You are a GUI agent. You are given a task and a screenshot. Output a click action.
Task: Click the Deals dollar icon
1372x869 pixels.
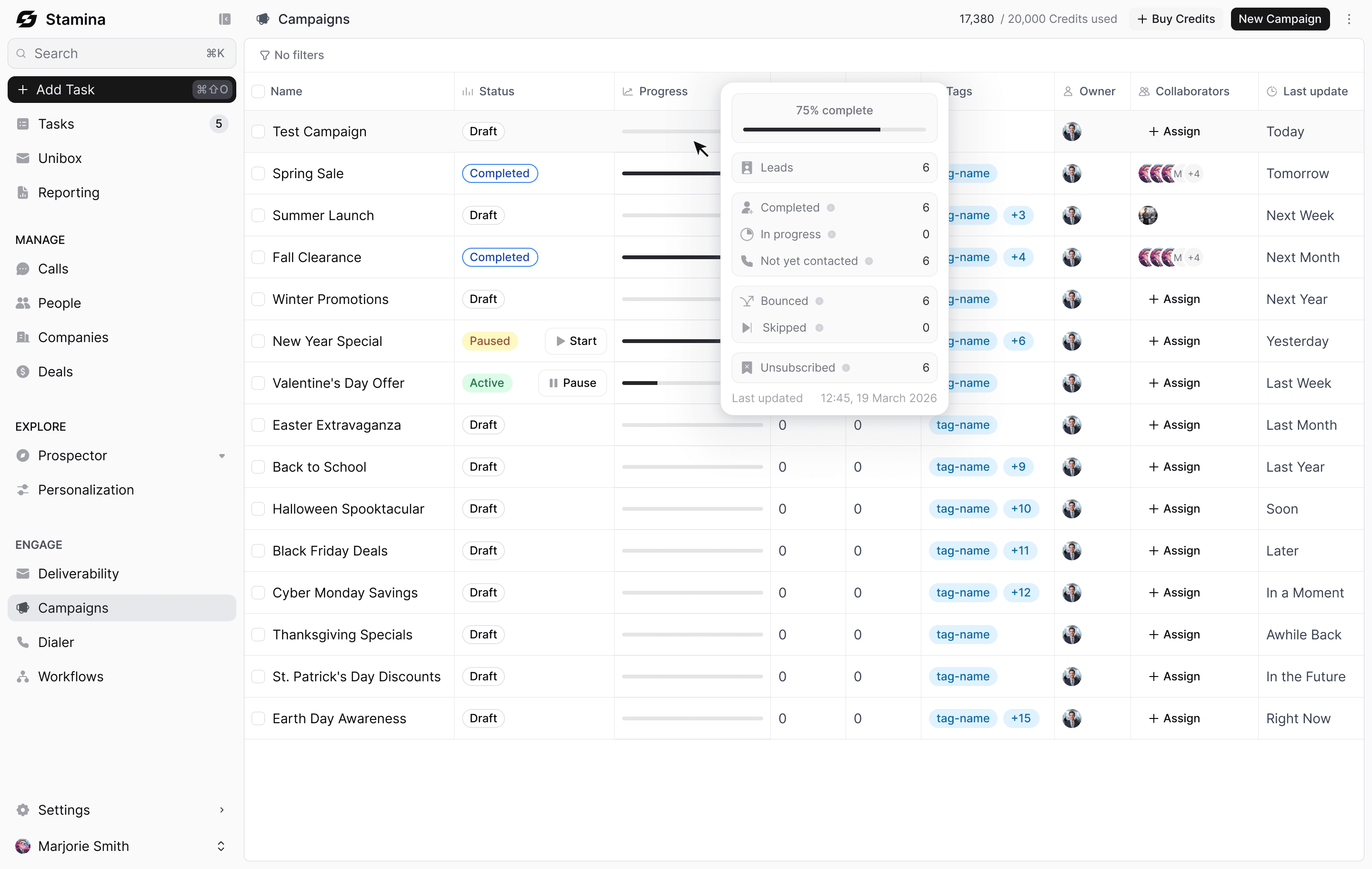tap(23, 372)
